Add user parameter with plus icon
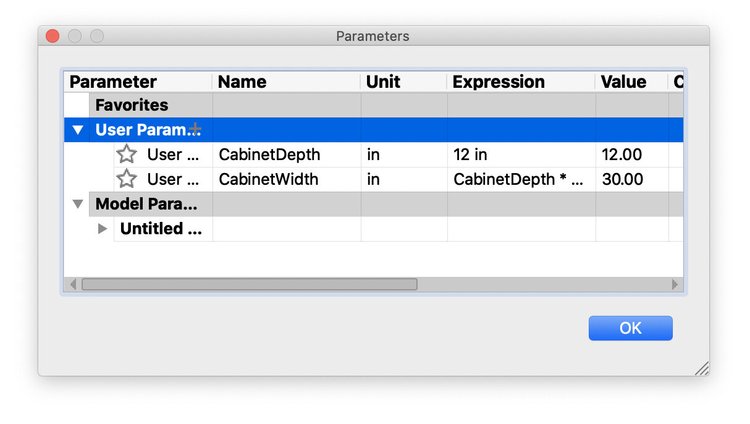Image resolution: width=750 pixels, height=424 pixels. (x=195, y=129)
